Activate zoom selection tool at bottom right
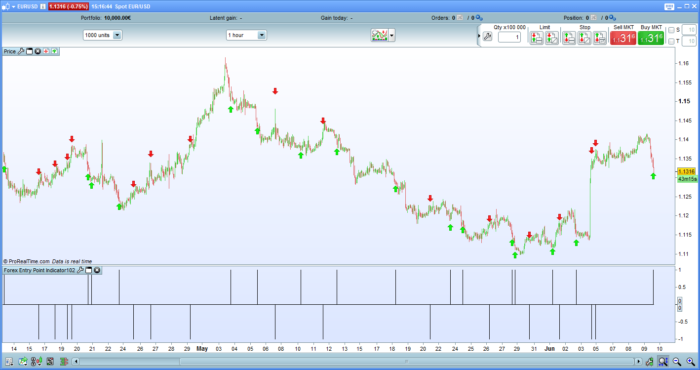700x370 pixels. tap(663, 362)
